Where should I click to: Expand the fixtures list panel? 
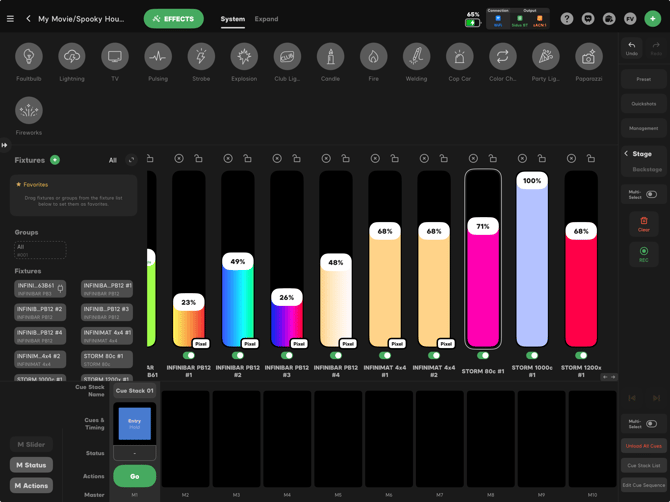(x=131, y=160)
